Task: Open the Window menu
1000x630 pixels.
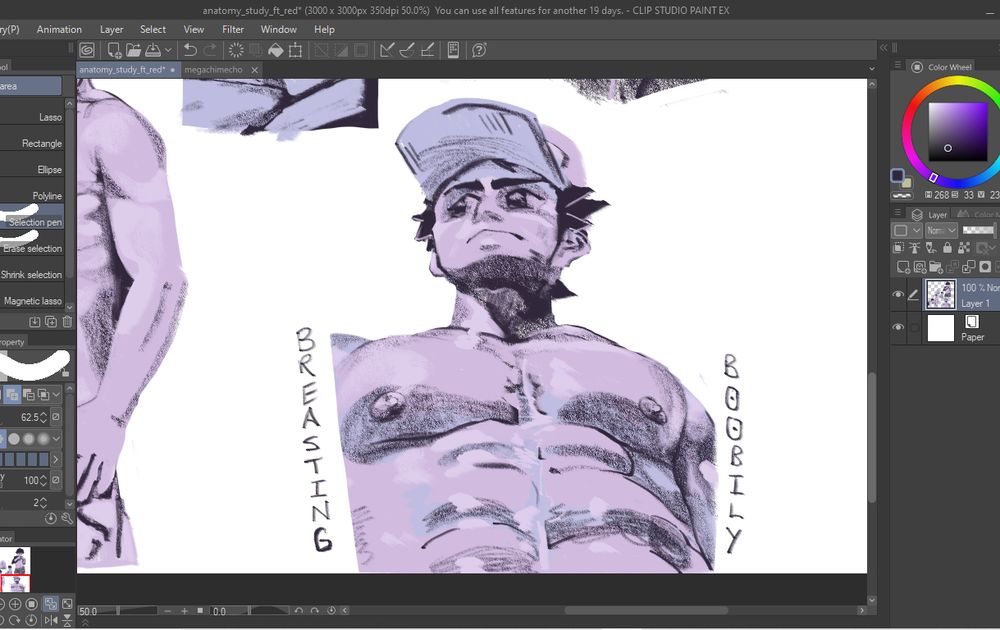Action: pyautogui.click(x=278, y=29)
